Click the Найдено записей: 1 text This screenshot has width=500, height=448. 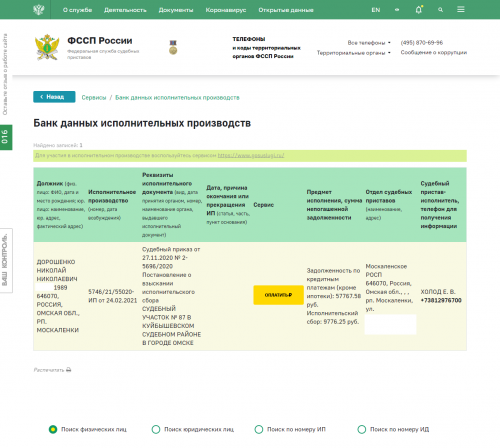point(58,145)
